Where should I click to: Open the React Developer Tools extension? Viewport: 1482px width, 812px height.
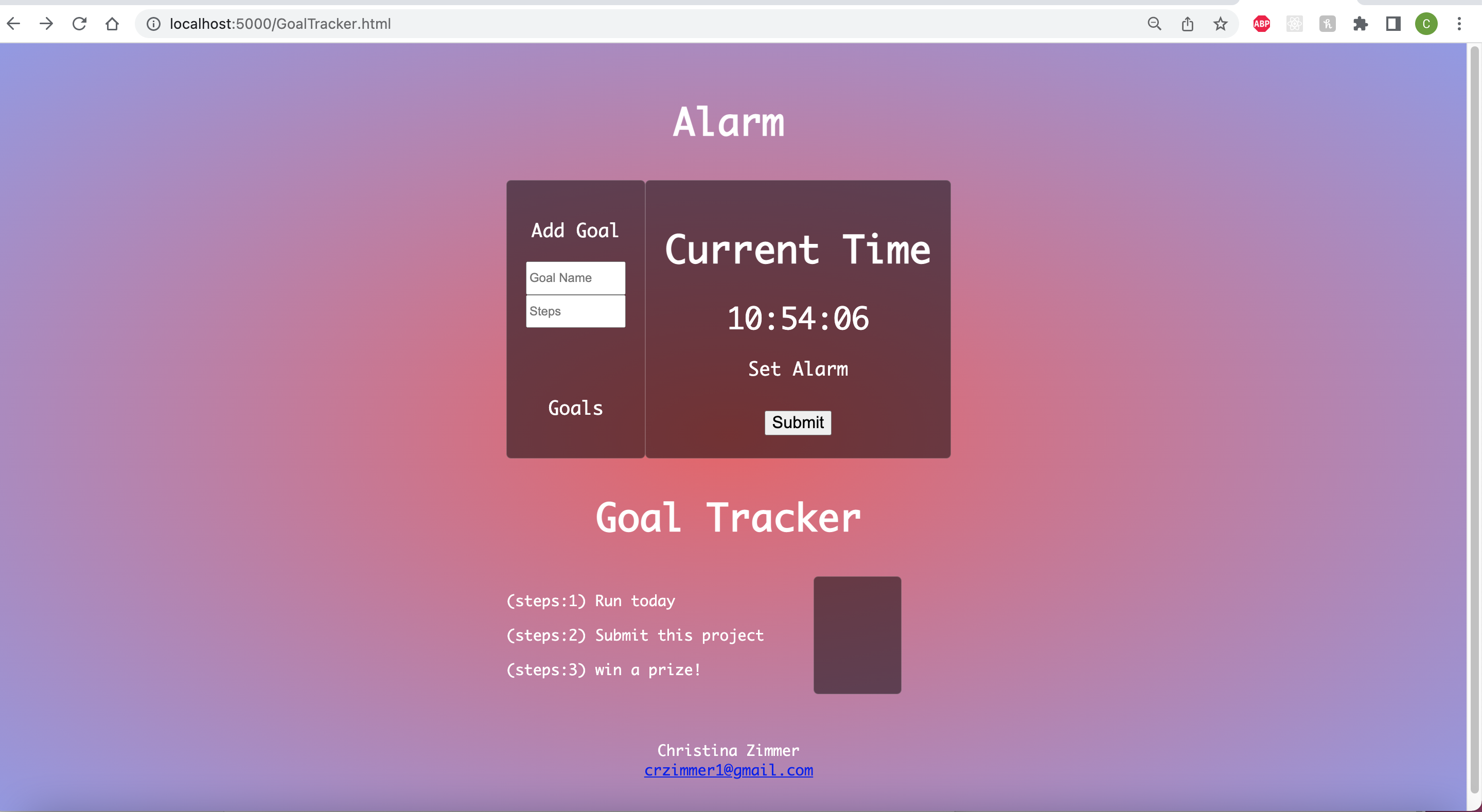tap(1295, 24)
